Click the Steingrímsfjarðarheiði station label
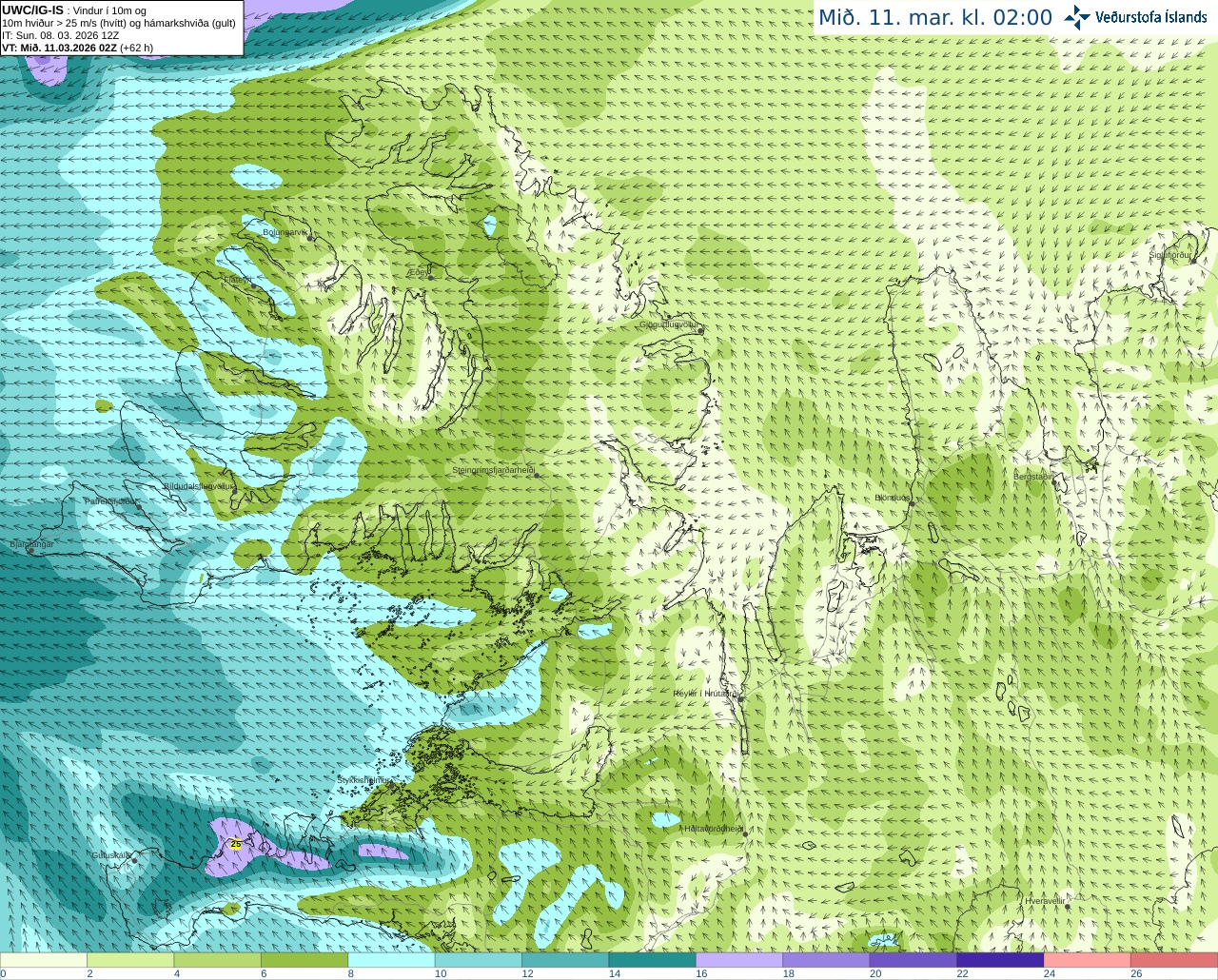1218x980 pixels. click(493, 470)
